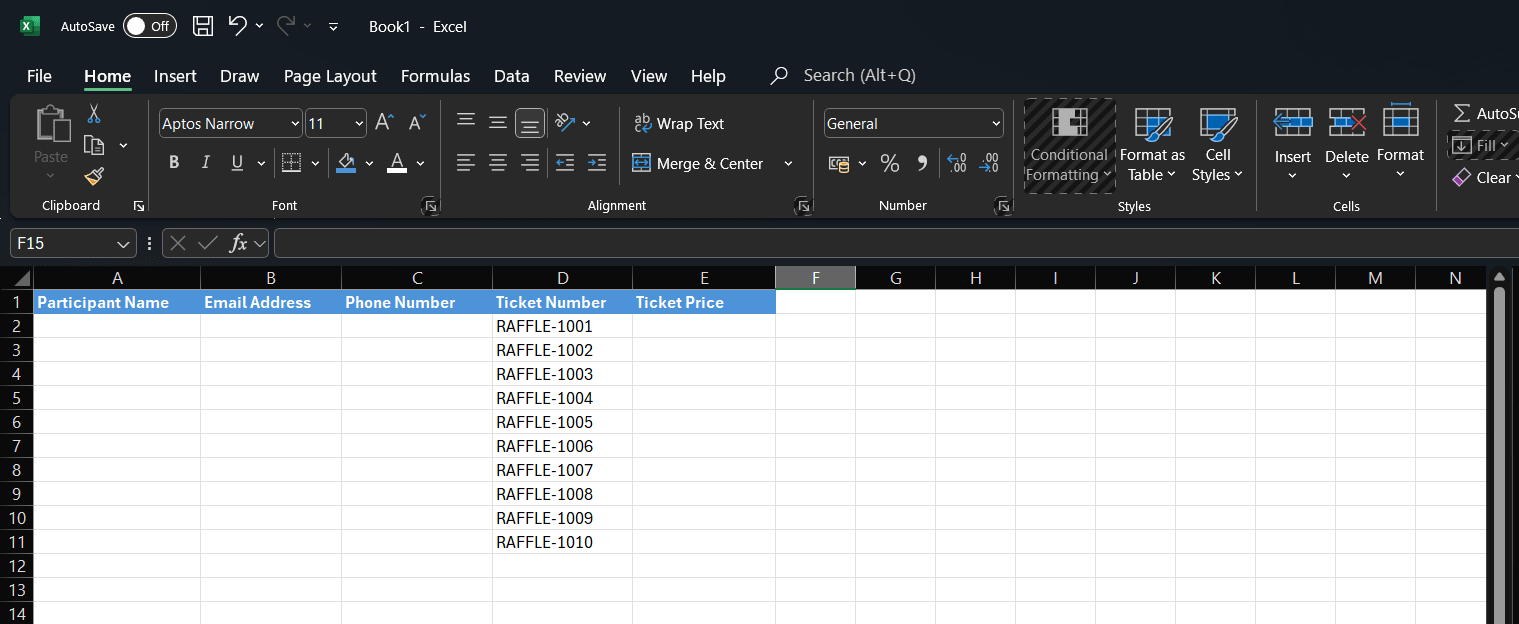Screen dimensions: 1519x624
Task: Expand the Fill Color dropdown arrow
Action: point(369,163)
